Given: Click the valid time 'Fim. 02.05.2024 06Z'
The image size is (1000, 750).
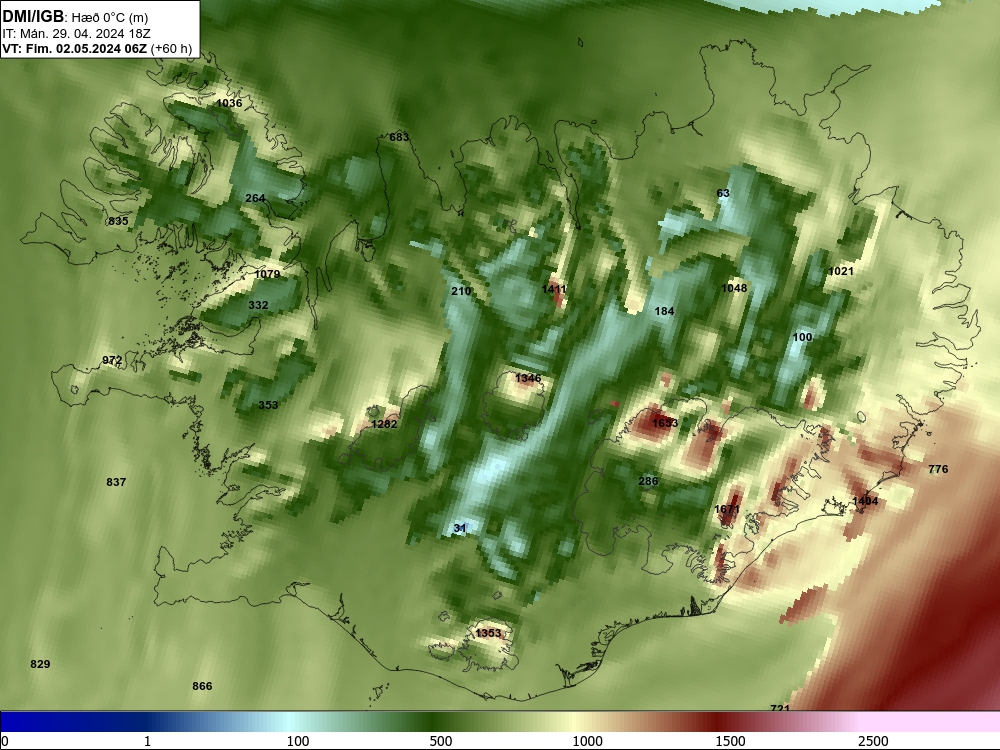Looking at the screenshot, I should [x=86, y=49].
